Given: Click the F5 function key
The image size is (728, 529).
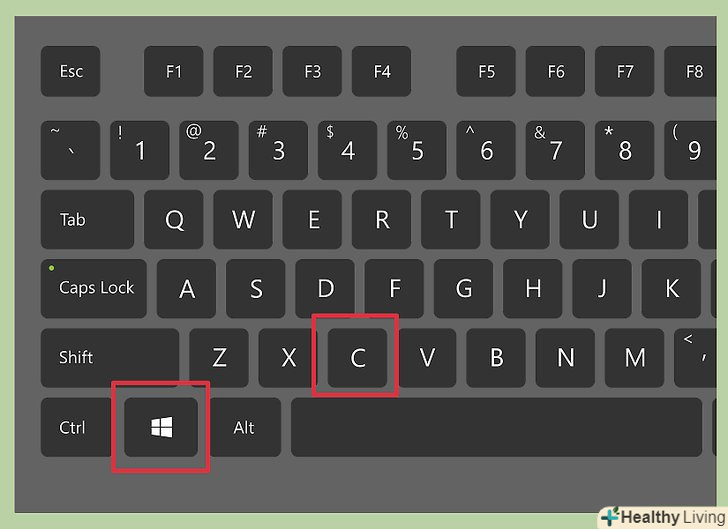Looking at the screenshot, I should click(x=486, y=71).
